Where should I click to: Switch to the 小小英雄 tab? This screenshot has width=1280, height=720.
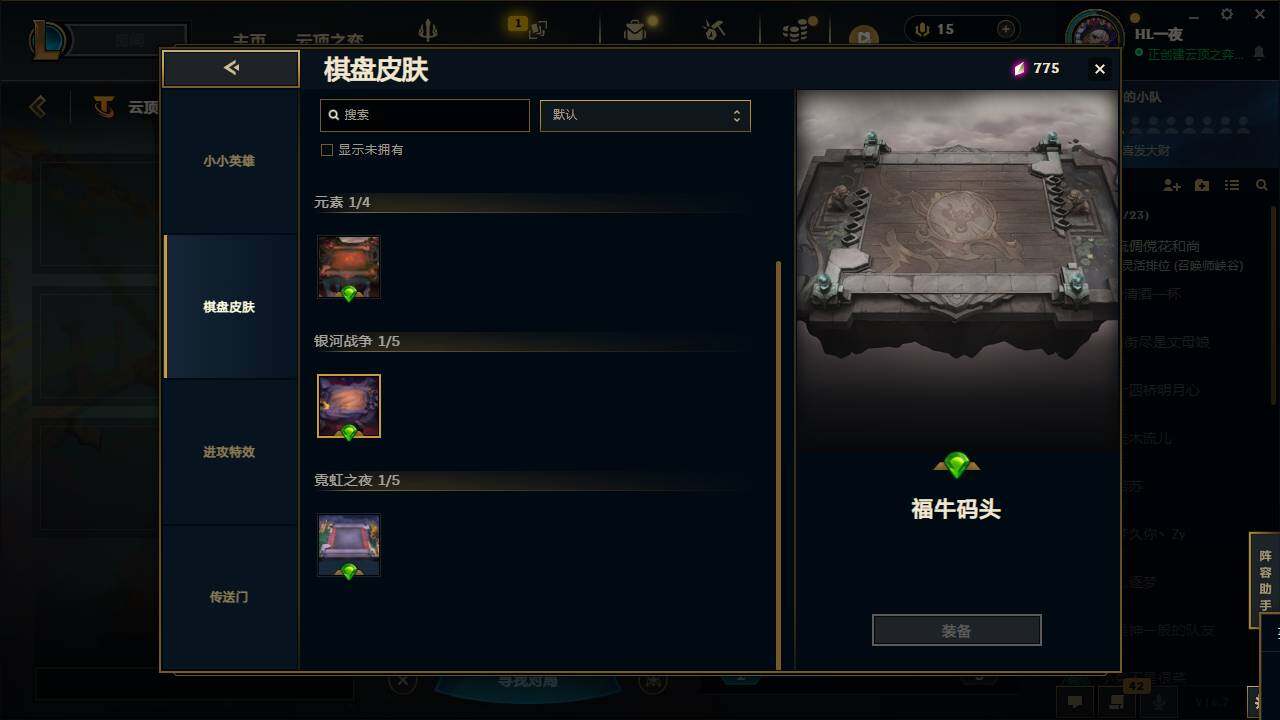pos(230,162)
